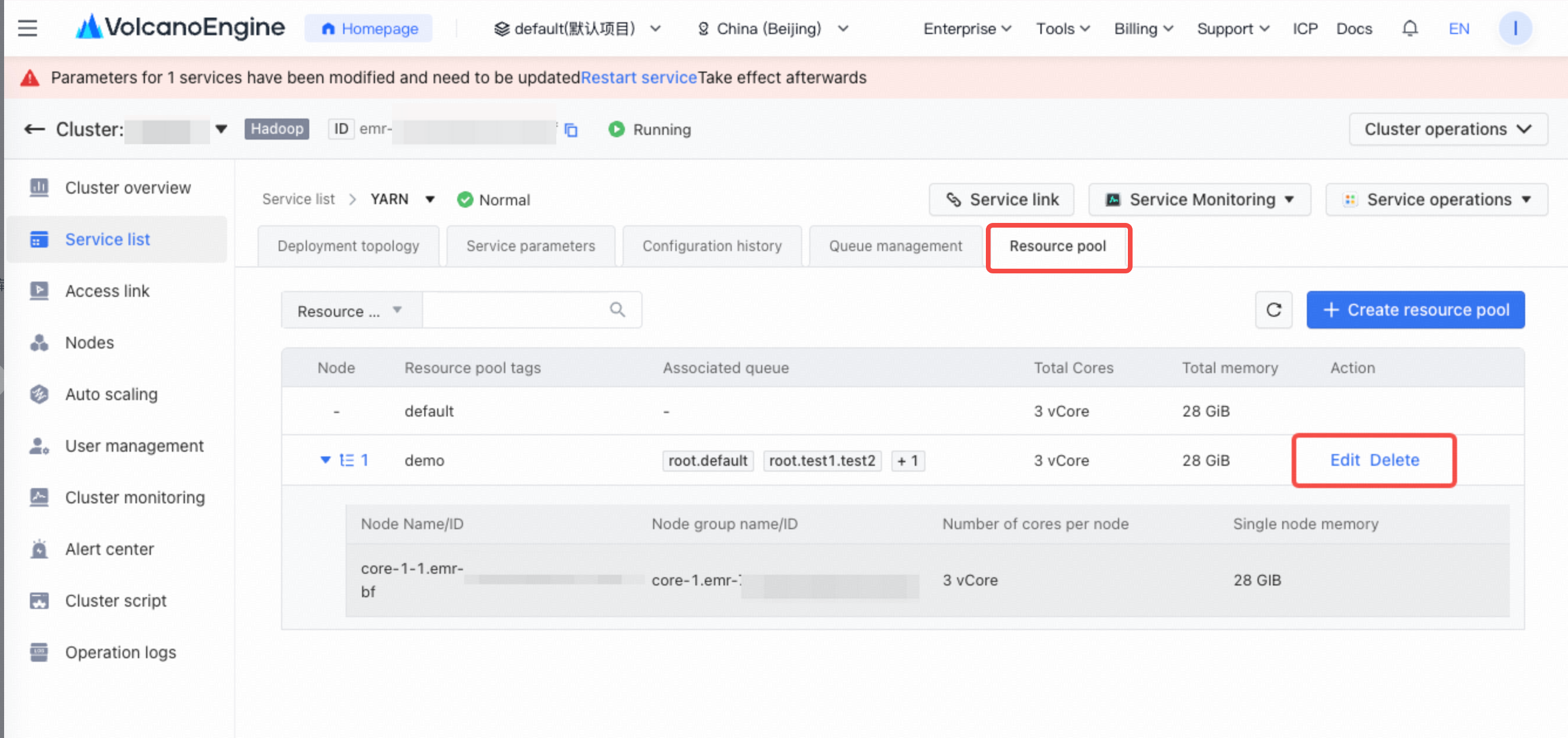1568x738 pixels.
Task: Expand the Cluster operations dropdown
Action: pos(1448,129)
